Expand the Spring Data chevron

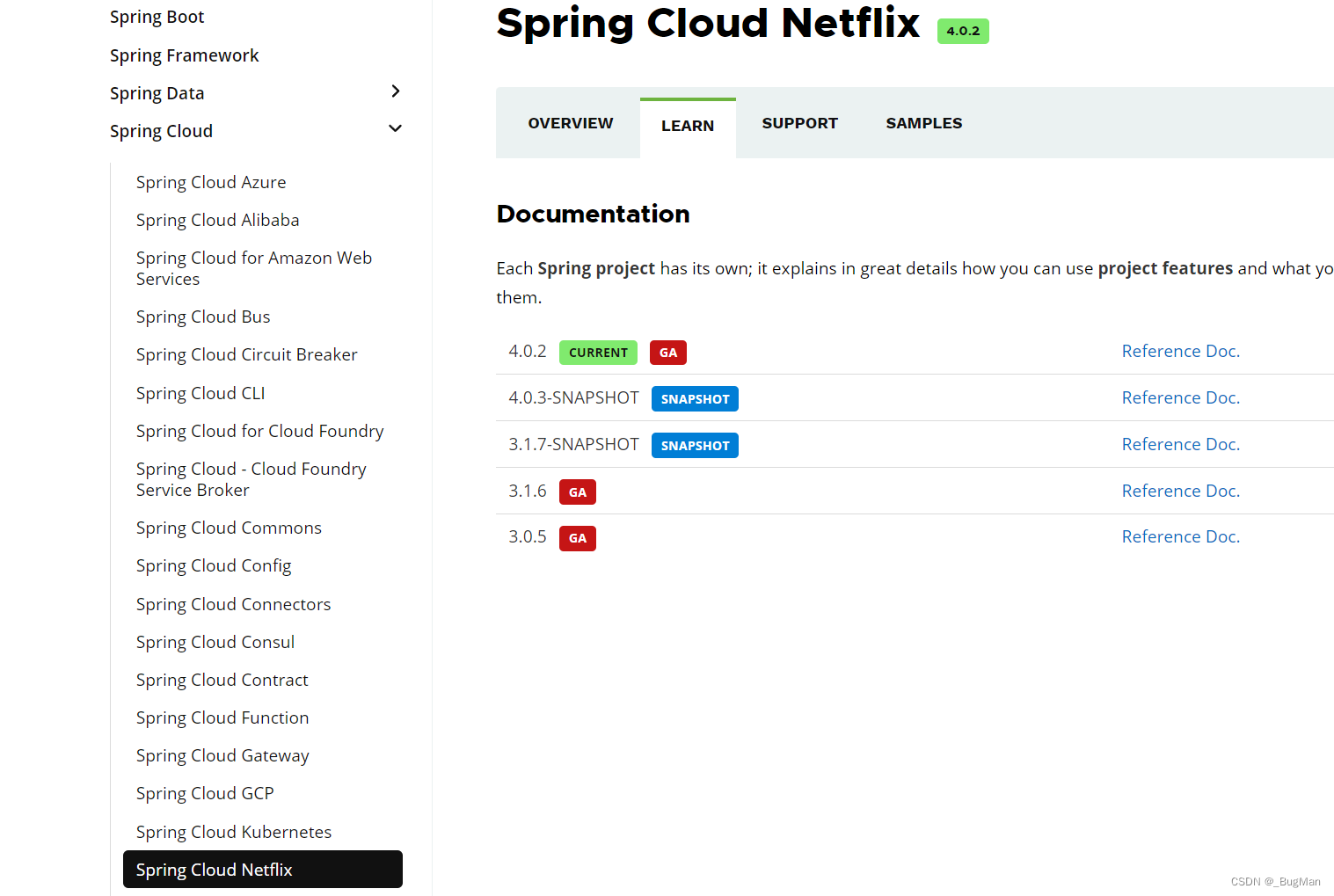tap(396, 91)
